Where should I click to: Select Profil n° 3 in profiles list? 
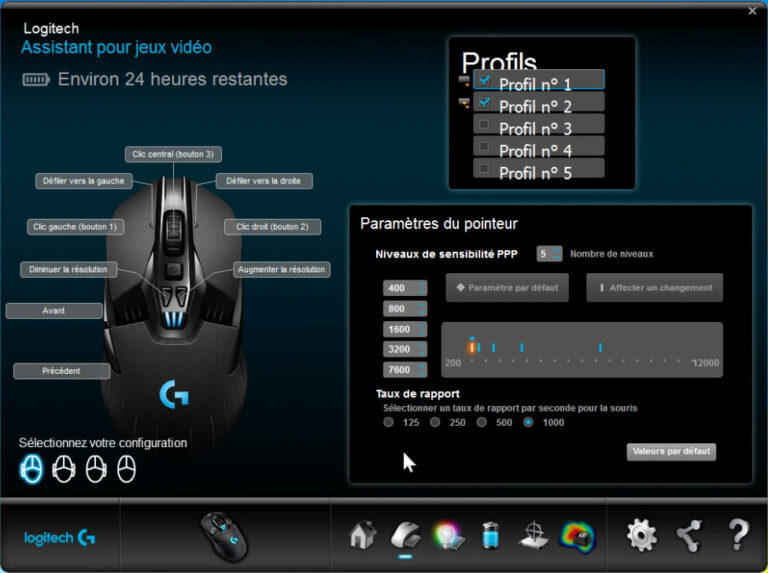[x=538, y=124]
